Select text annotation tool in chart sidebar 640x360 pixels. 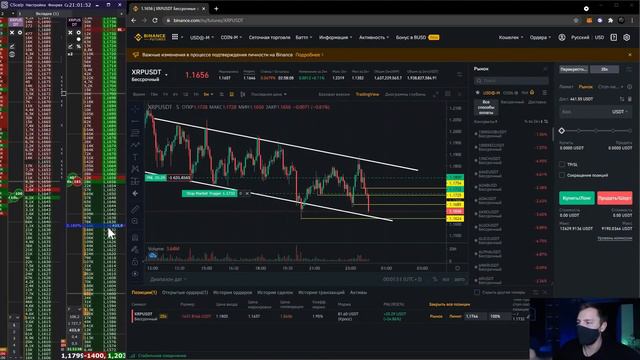[135, 157]
